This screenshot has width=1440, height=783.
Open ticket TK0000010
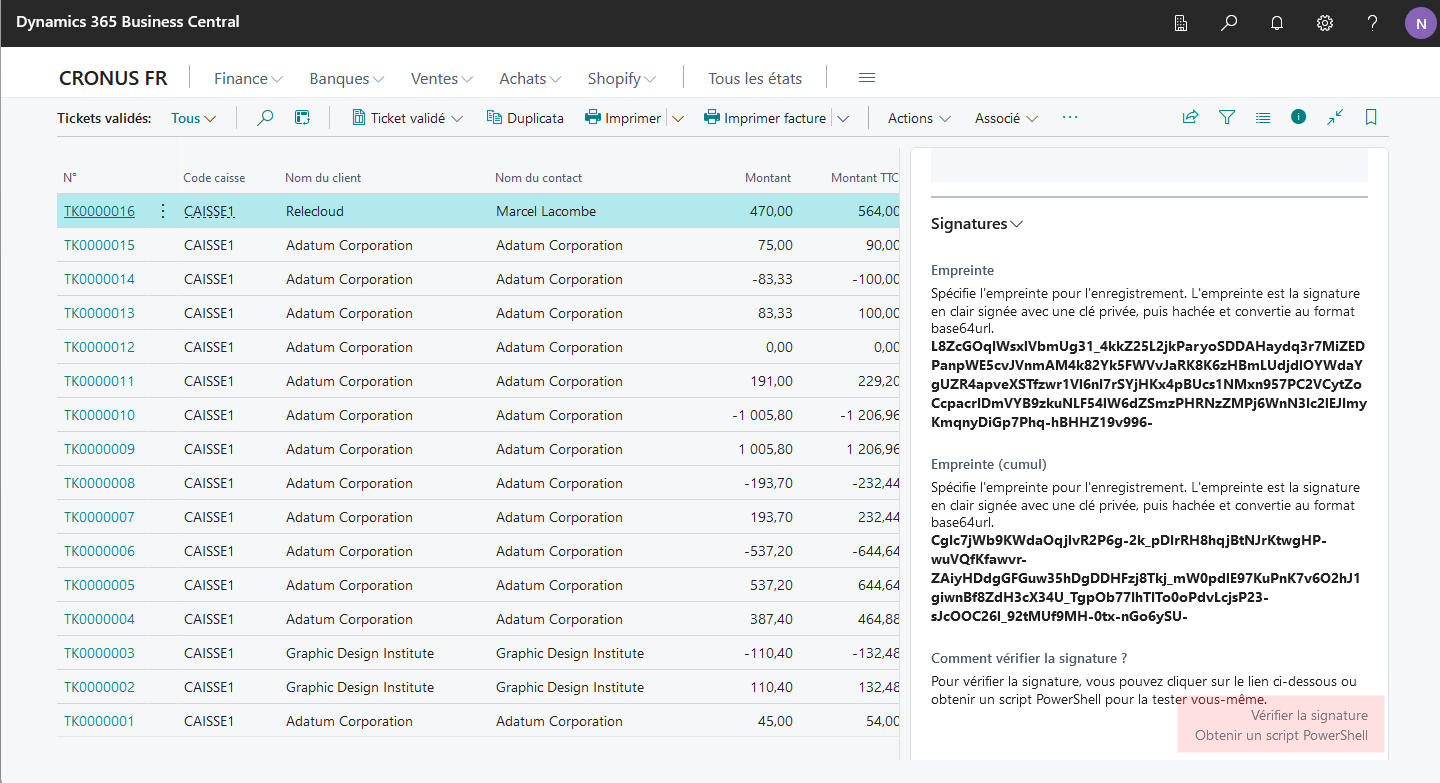(x=99, y=415)
